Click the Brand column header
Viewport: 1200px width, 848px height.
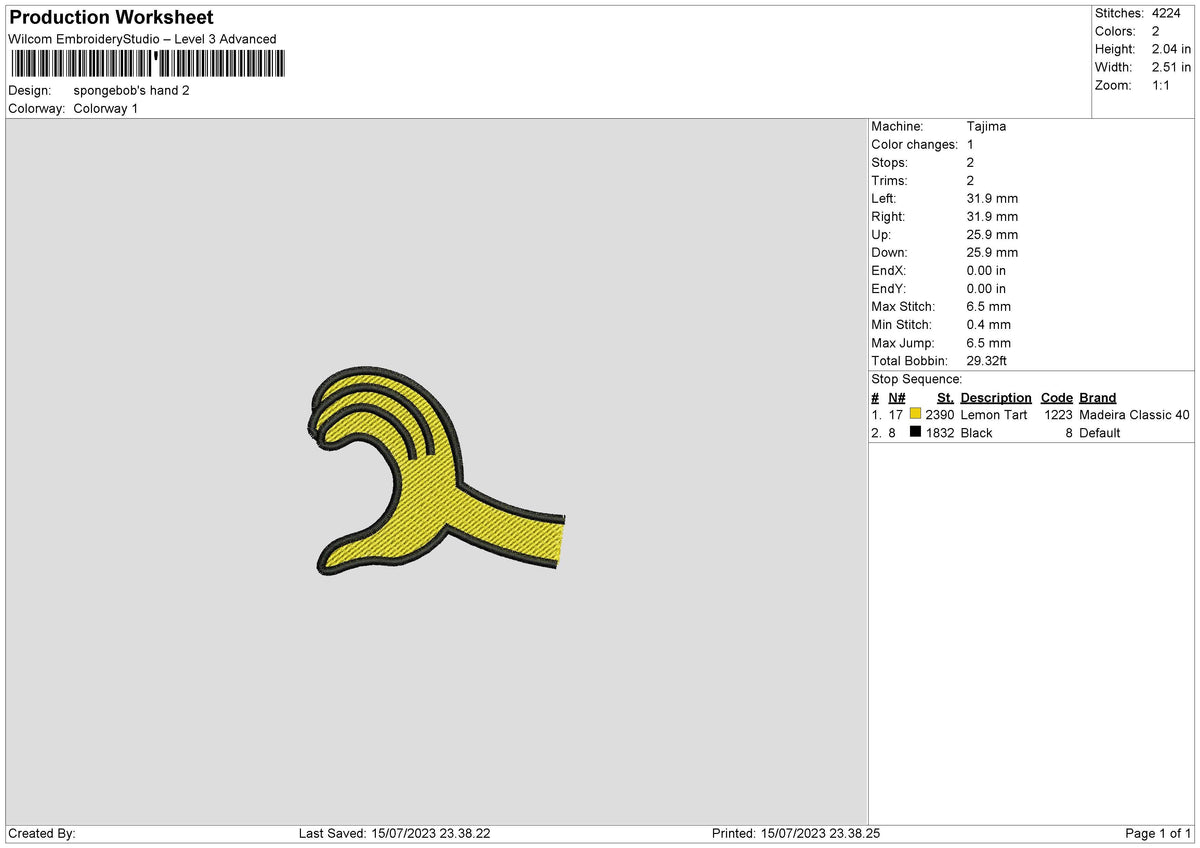coord(1097,397)
